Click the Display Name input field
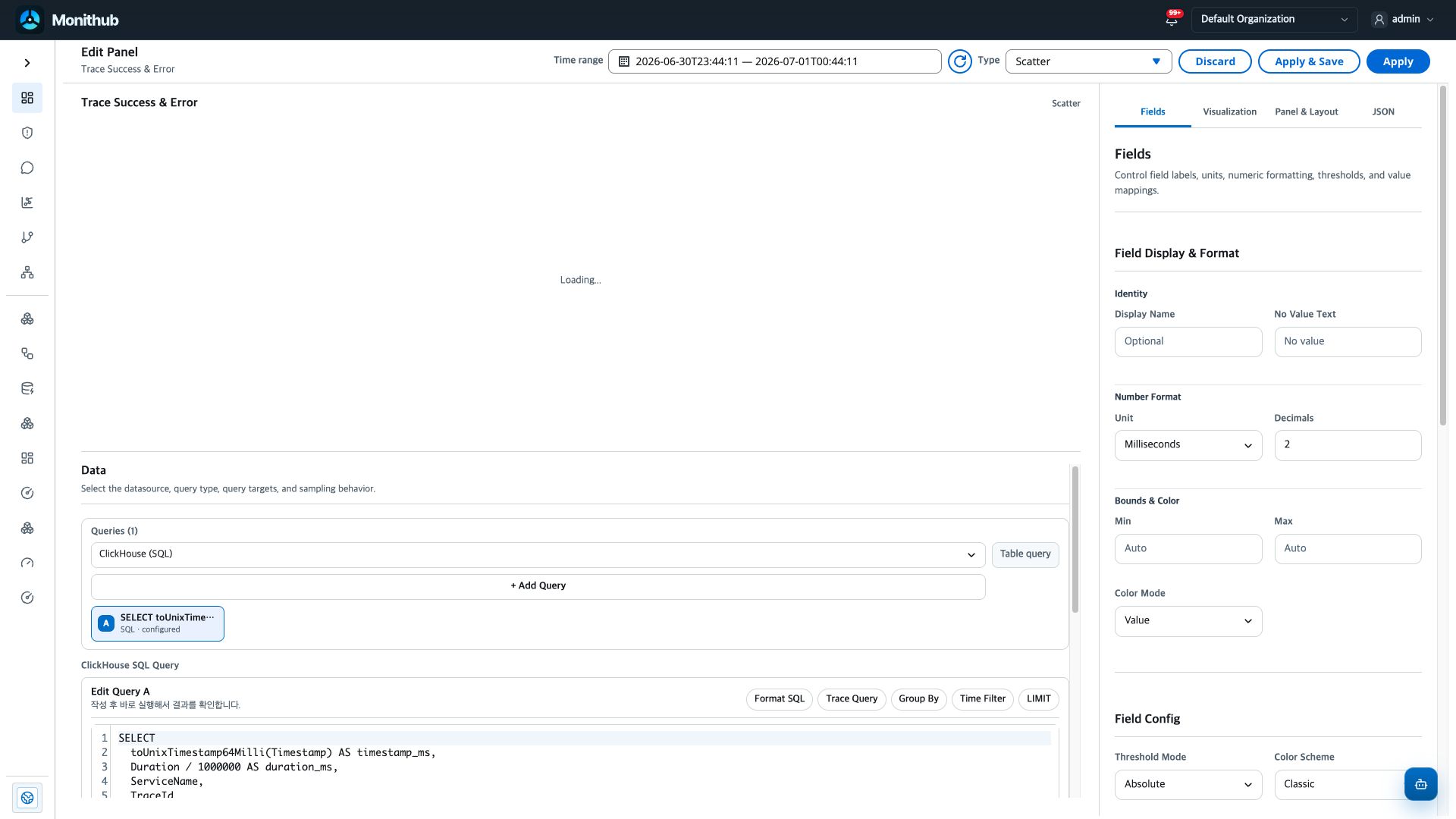1456x819 pixels. pos(1188,342)
